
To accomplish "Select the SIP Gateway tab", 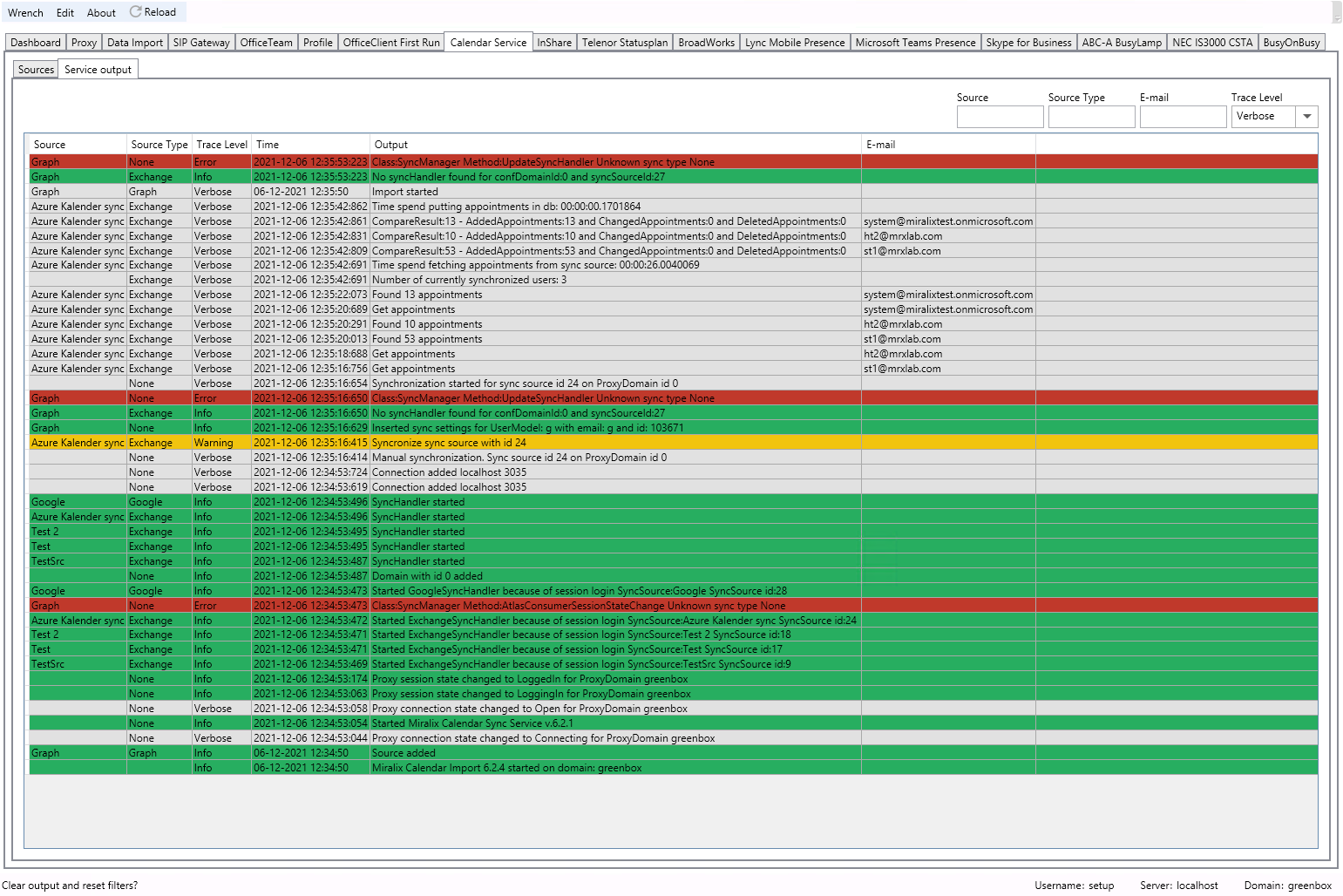I will 201,43.
